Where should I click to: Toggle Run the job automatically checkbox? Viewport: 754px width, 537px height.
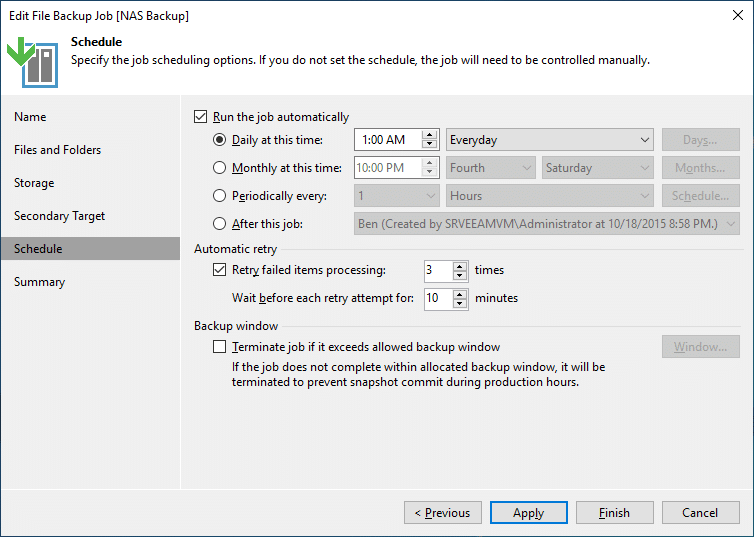(x=201, y=117)
